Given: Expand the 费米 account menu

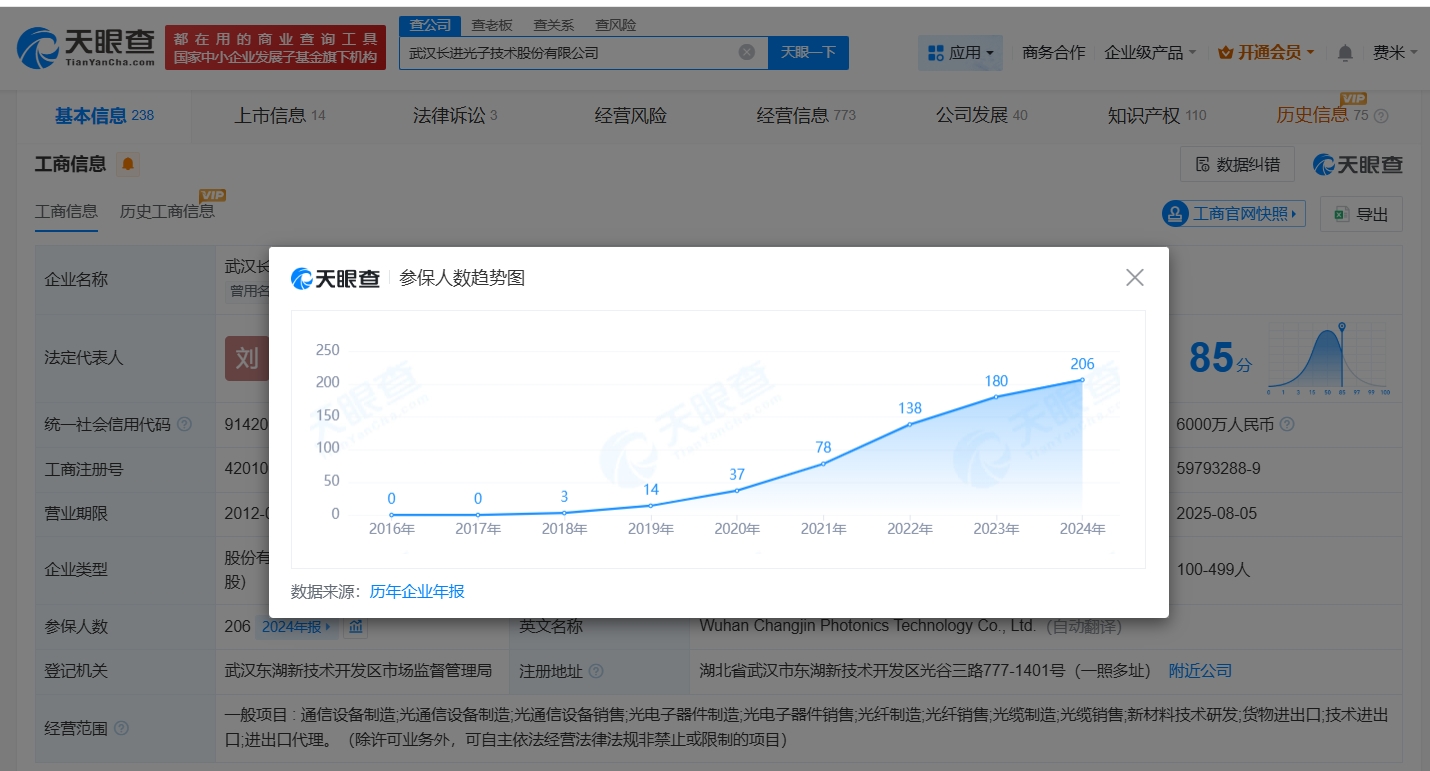Looking at the screenshot, I should 1395,52.
